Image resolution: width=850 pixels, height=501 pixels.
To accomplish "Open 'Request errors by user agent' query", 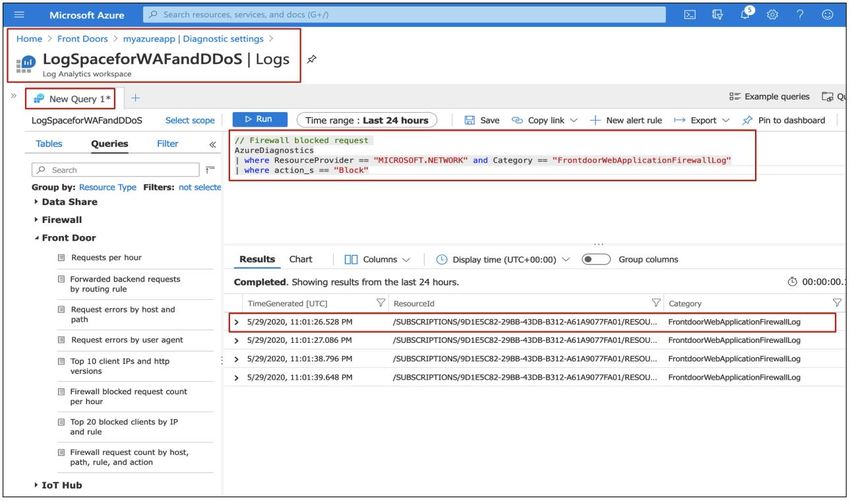I will [127, 340].
